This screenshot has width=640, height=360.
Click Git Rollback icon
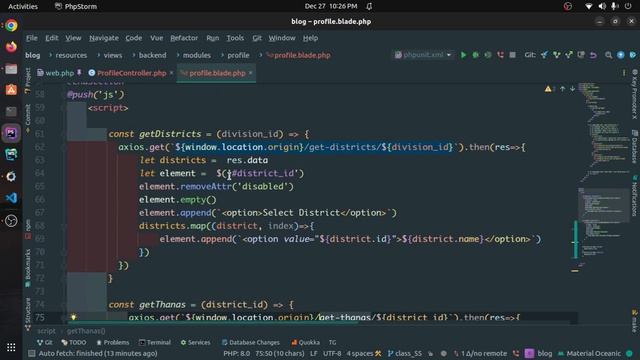click(x=593, y=55)
